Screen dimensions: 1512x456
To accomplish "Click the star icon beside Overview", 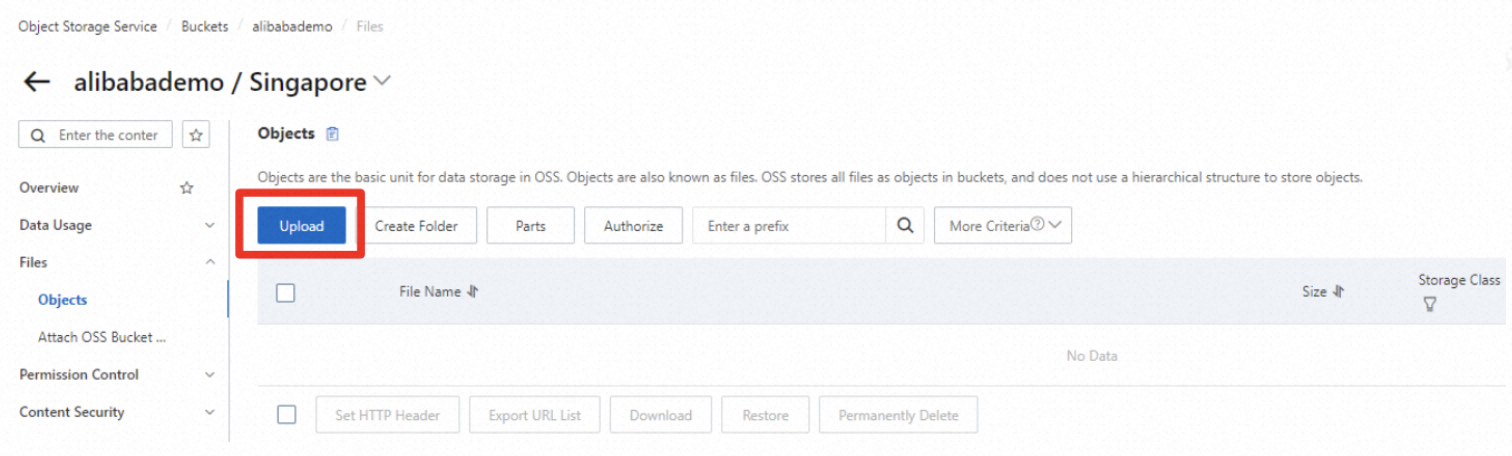I will (x=186, y=188).
